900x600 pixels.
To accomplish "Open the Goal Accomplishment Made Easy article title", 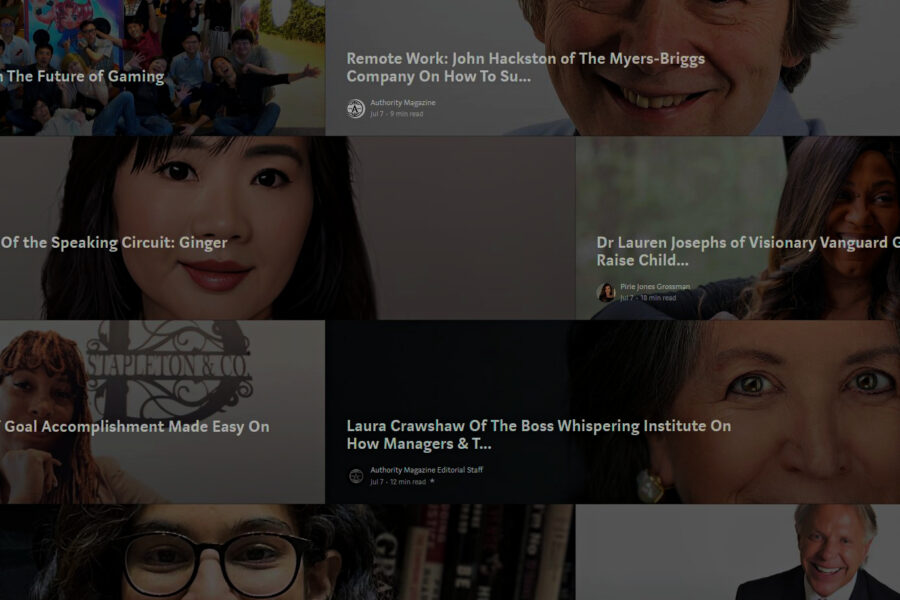I will pos(135,426).
